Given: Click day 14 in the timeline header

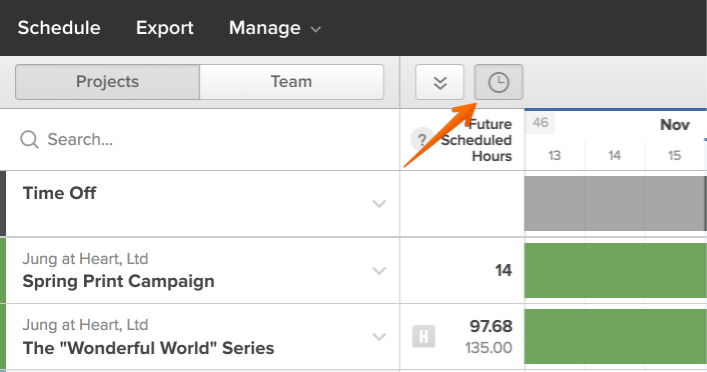Looking at the screenshot, I should pos(614,156).
